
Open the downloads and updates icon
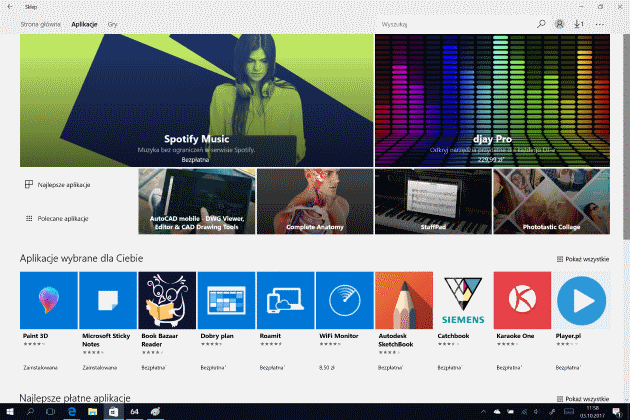pyautogui.click(x=579, y=24)
